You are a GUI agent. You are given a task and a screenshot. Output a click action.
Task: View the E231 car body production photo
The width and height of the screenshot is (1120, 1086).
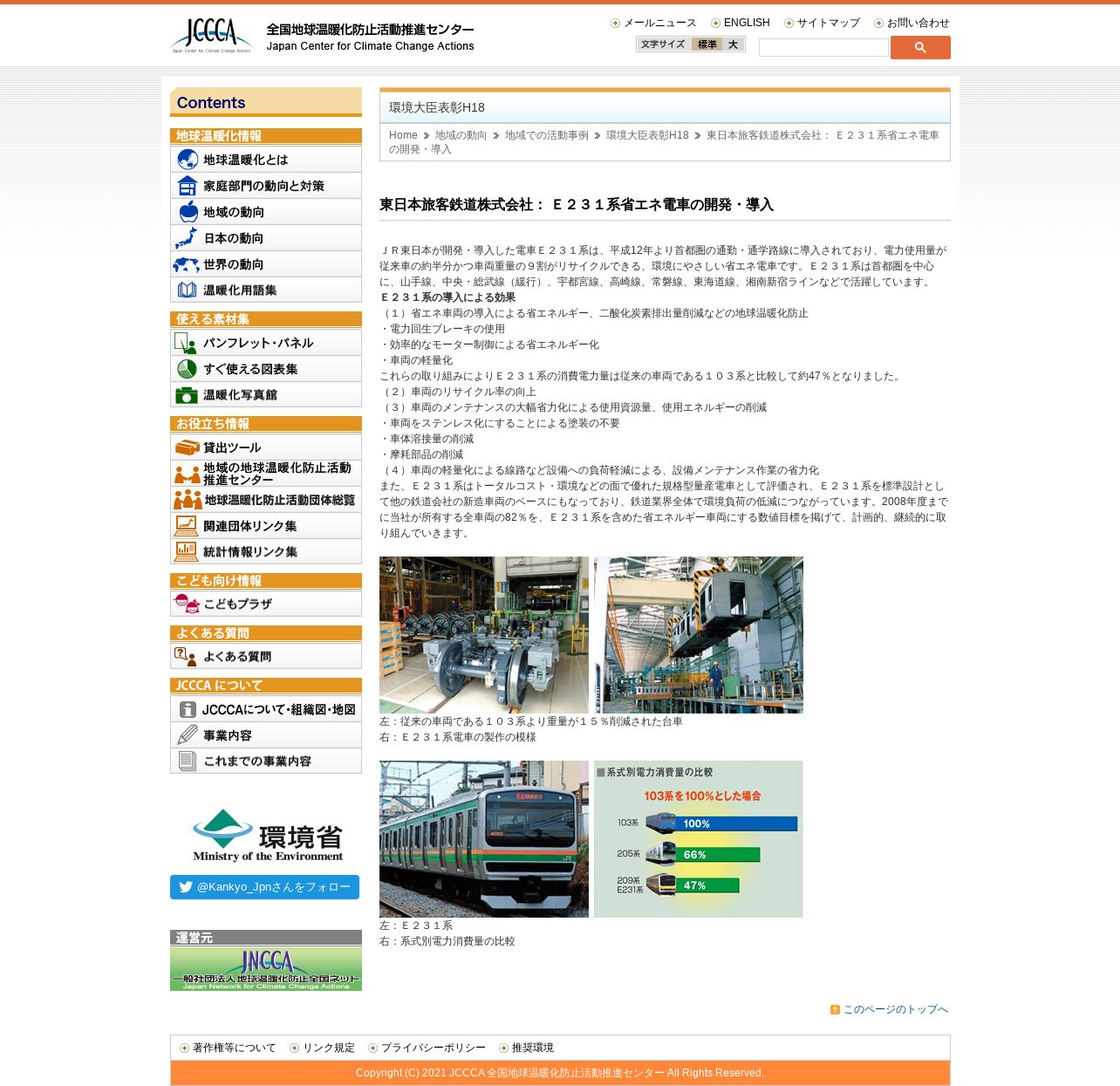699,635
